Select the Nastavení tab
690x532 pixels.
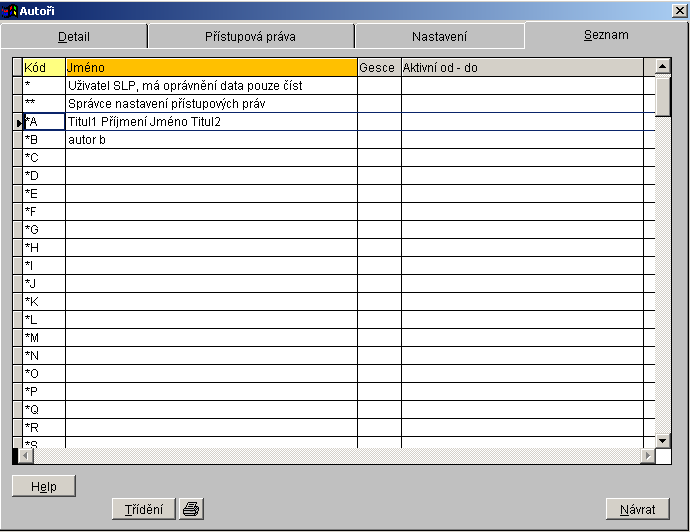(439, 37)
